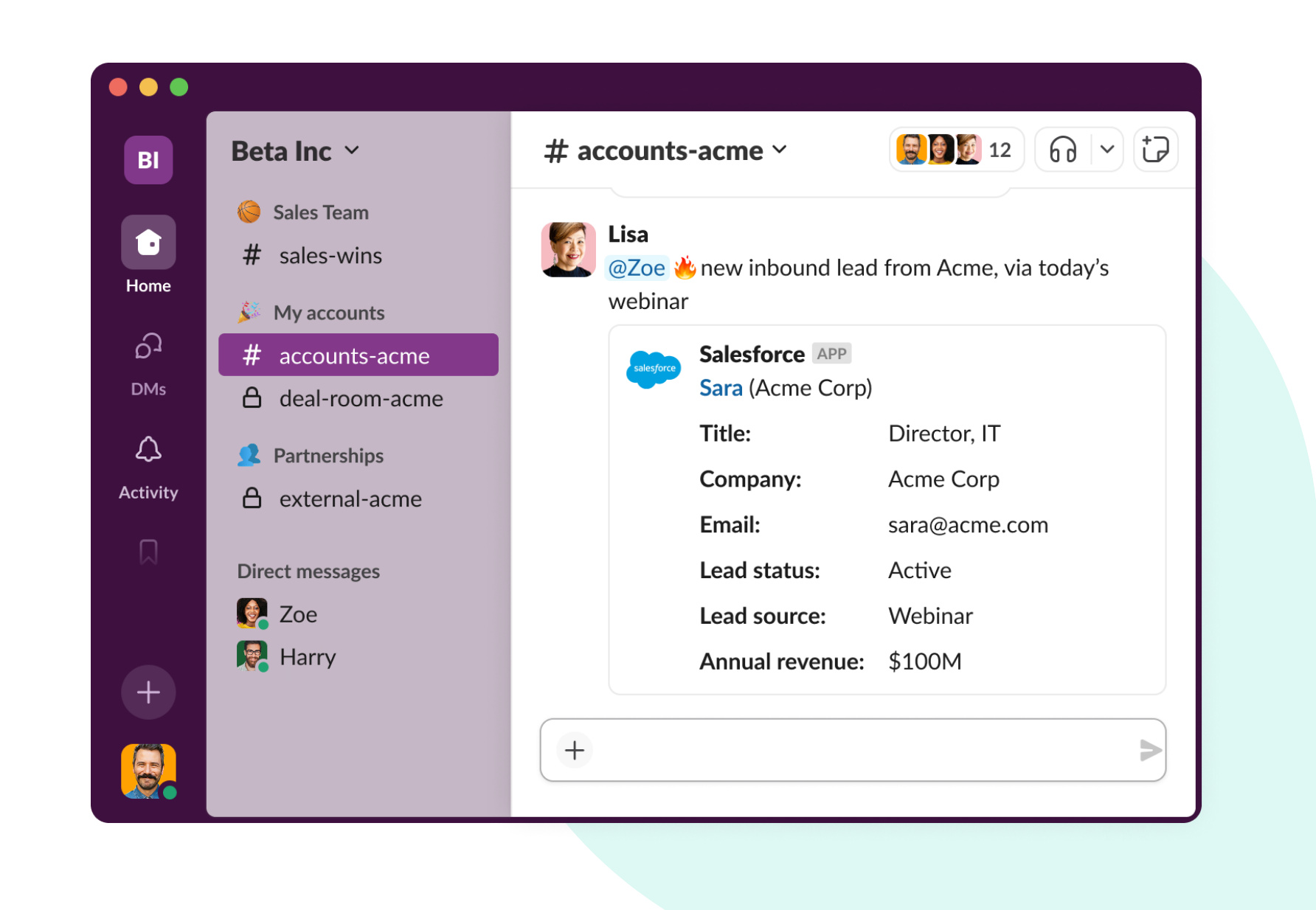Click the Webinar lead source value
The width and height of the screenshot is (1316, 910).
pos(930,616)
